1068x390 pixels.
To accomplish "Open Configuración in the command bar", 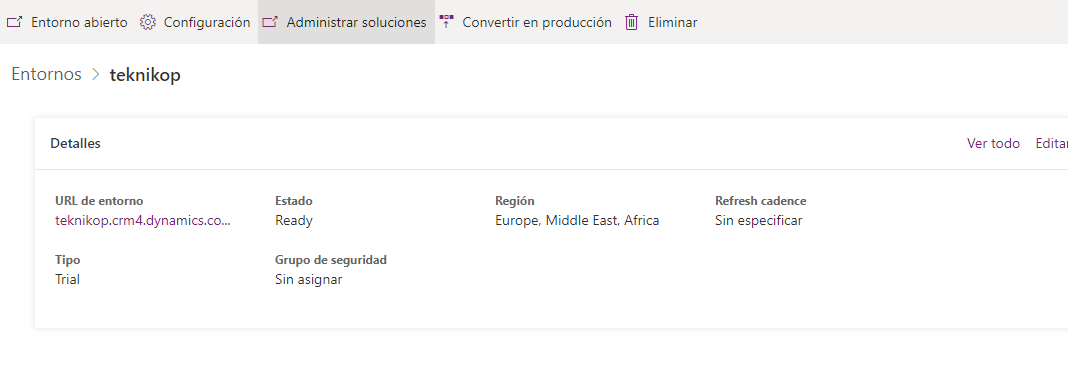I will (x=195, y=22).
